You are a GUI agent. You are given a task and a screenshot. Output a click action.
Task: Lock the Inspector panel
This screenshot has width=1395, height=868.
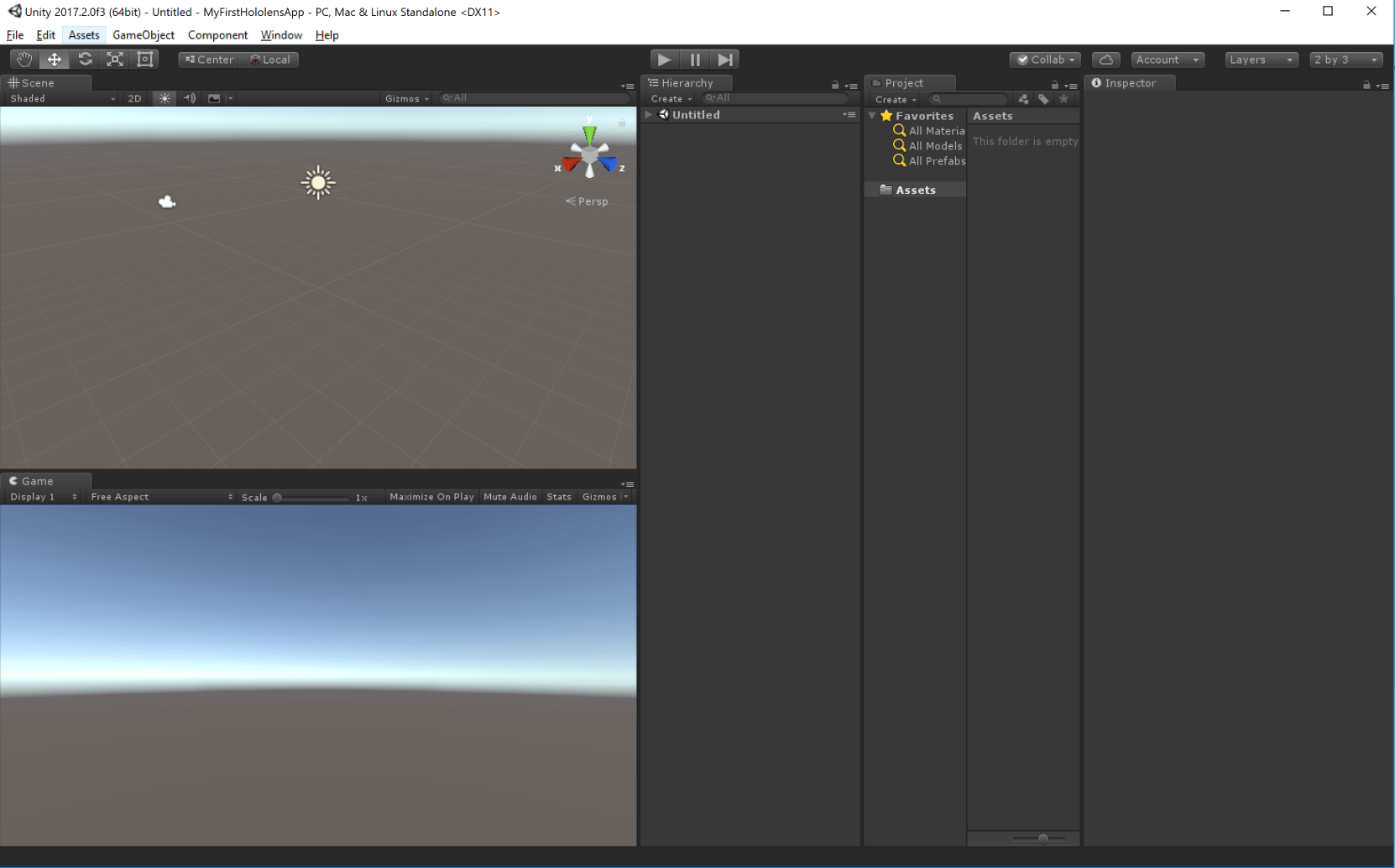(x=1368, y=83)
